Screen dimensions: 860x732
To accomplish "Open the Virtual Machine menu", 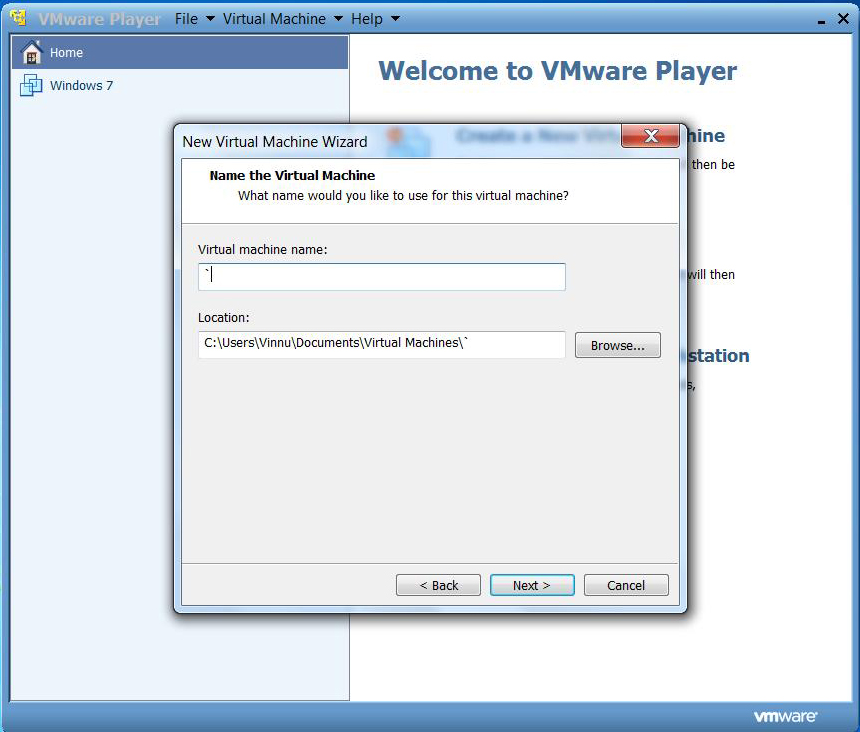I will 274,19.
